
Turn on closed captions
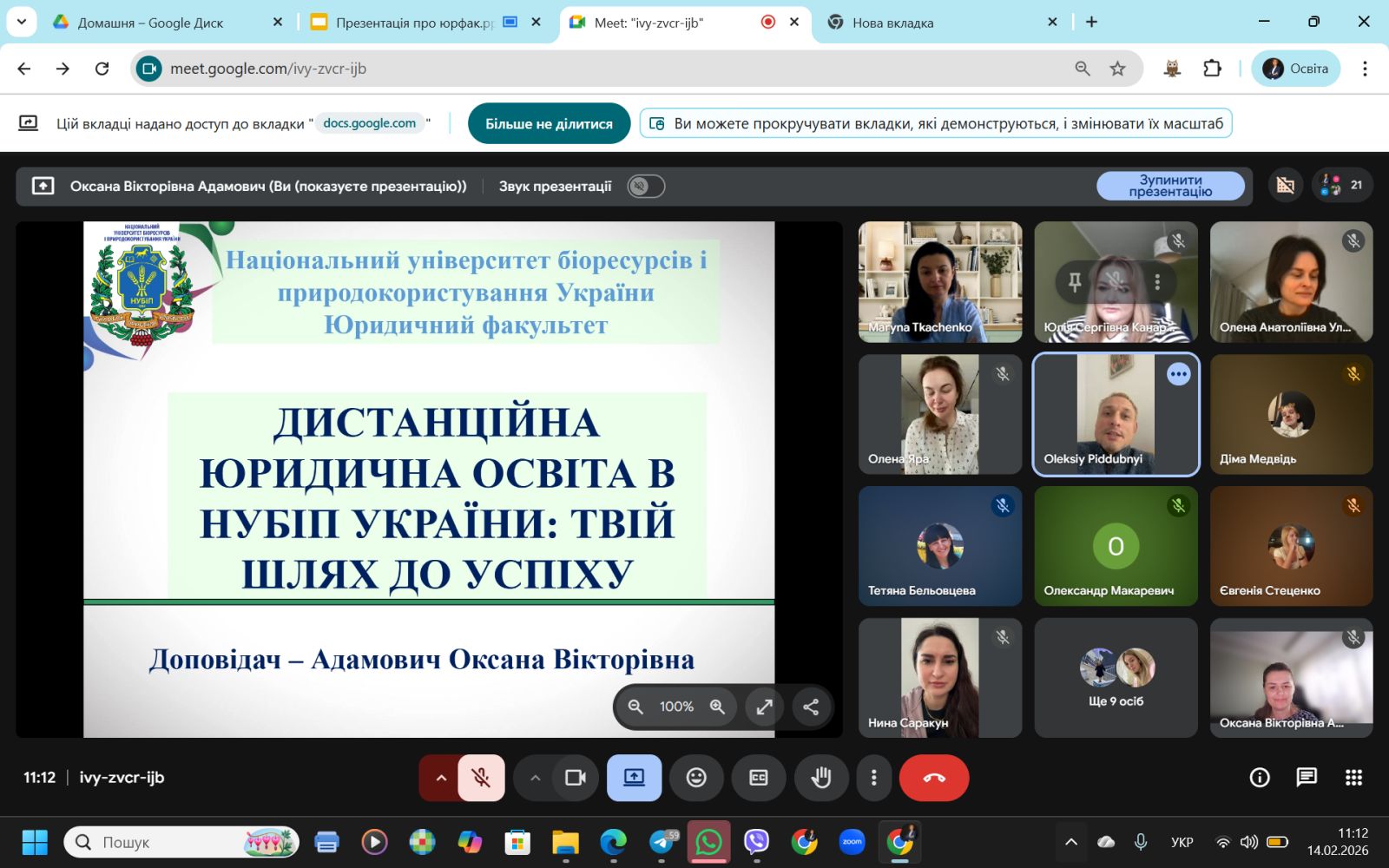[758, 778]
